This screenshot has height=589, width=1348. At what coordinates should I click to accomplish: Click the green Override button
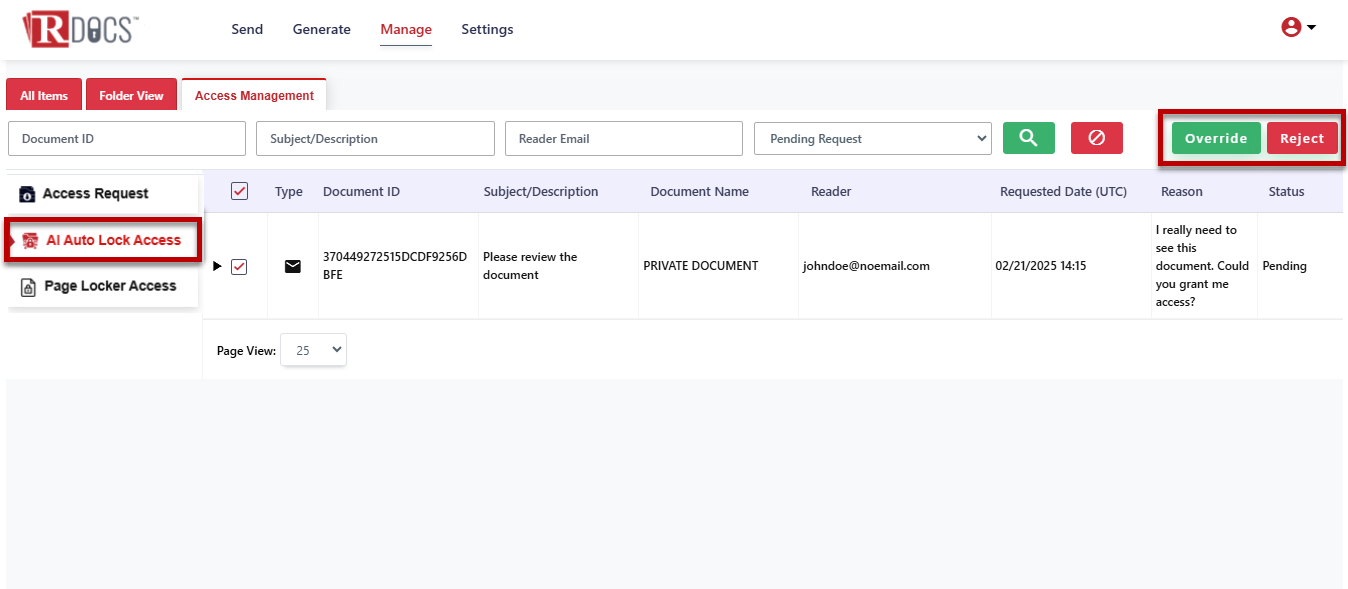click(1216, 138)
